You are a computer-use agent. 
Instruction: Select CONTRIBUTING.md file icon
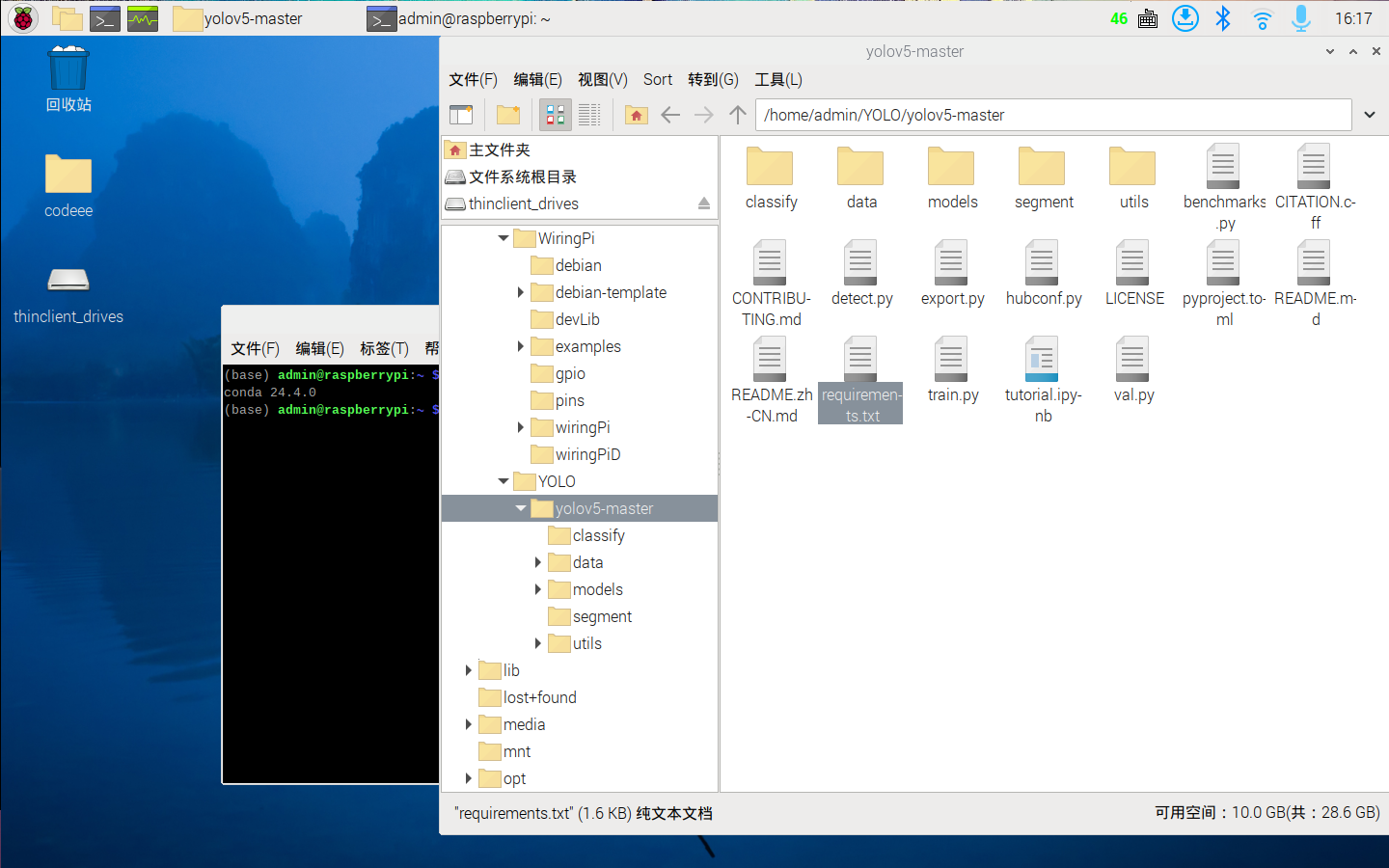[x=770, y=262]
